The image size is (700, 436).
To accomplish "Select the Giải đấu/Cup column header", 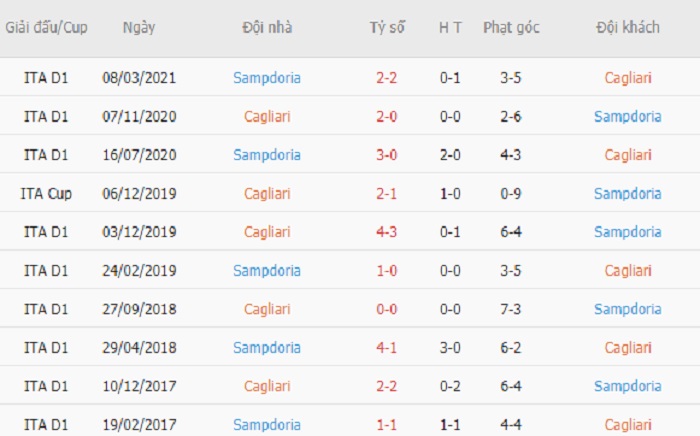I will 46,28.
